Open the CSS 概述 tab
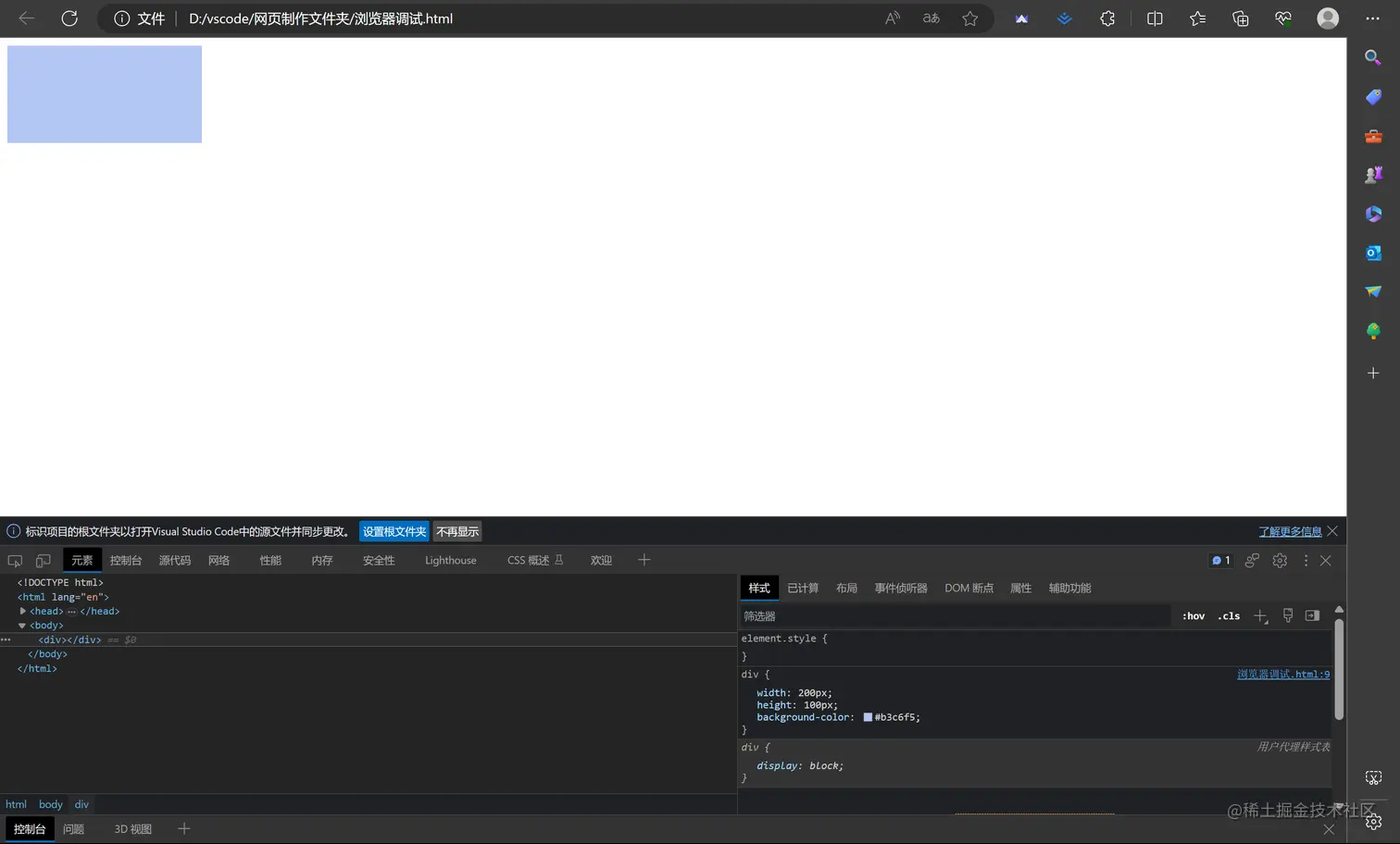The width and height of the screenshot is (1400, 844). [x=535, y=561]
